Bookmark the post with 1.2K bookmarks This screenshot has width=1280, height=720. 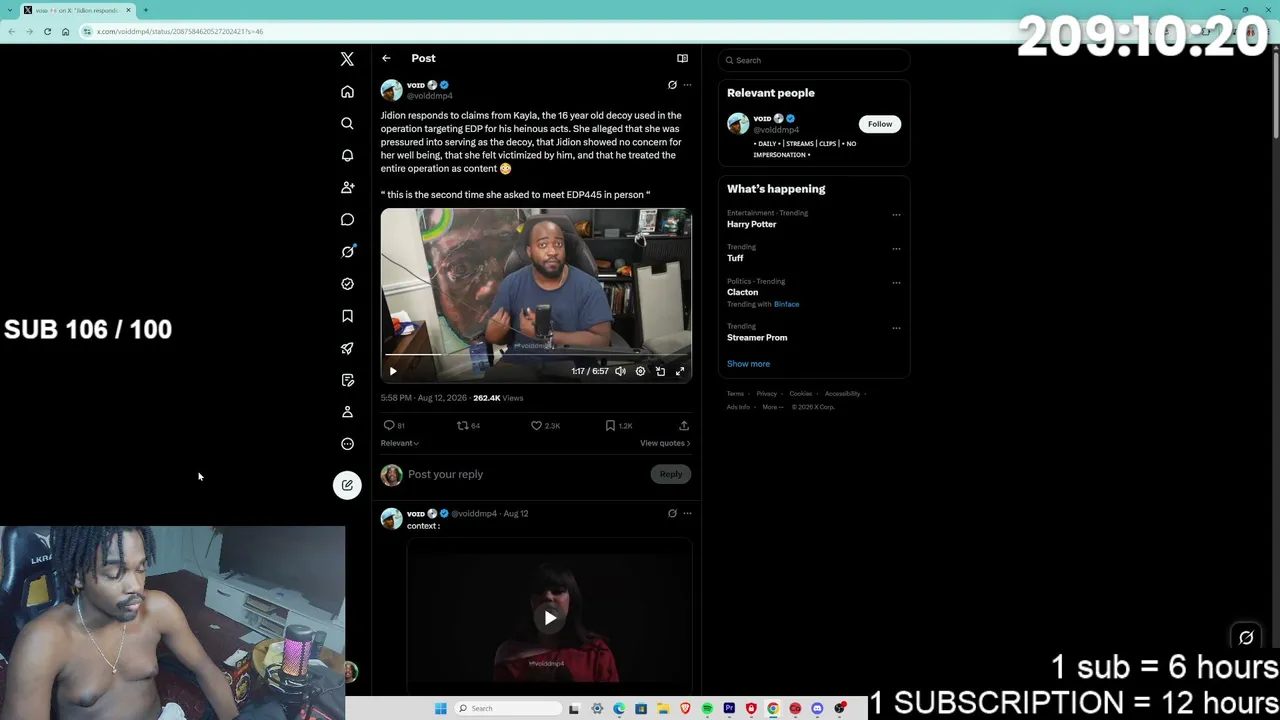point(619,426)
